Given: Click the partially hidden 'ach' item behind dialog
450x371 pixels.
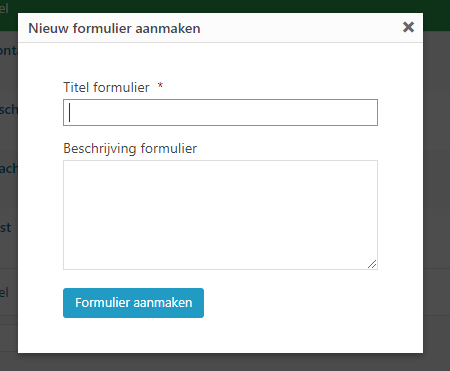Looking at the screenshot, I should [x=9, y=168].
